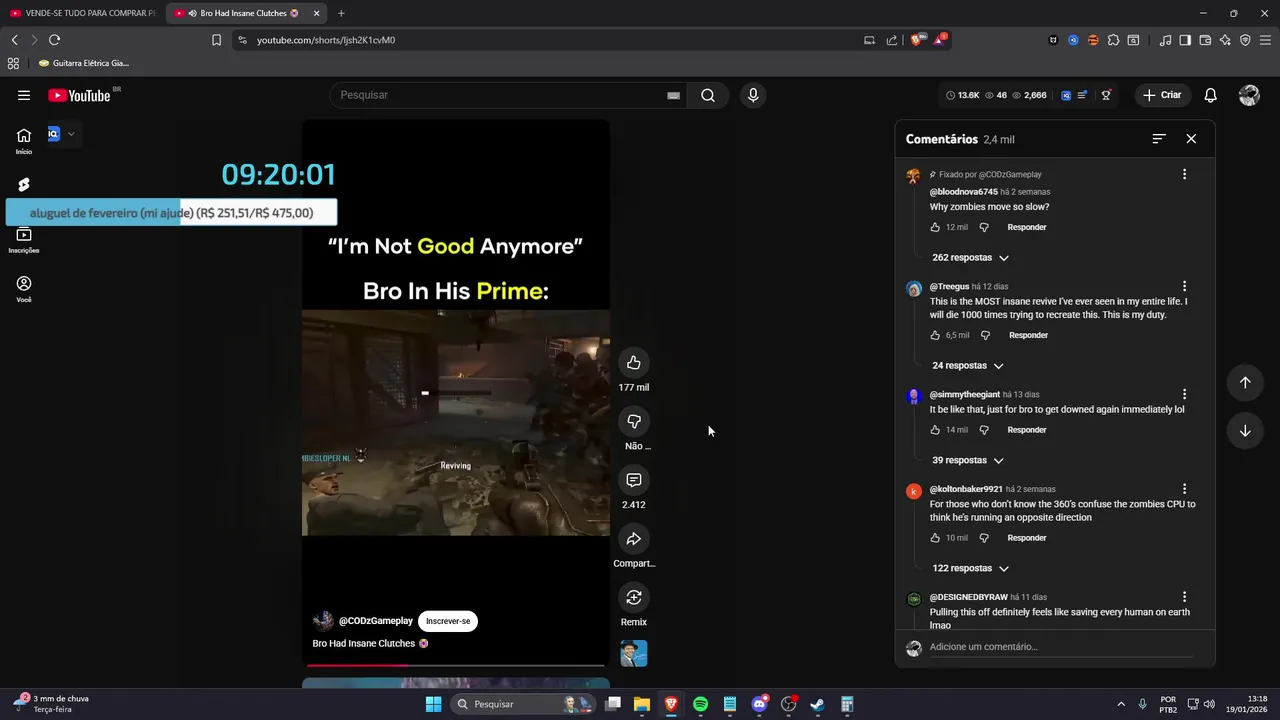This screenshot has width=1280, height=720.
Task: Like the @bloodnova6745 comment (12 mil)
Action: tap(936, 227)
